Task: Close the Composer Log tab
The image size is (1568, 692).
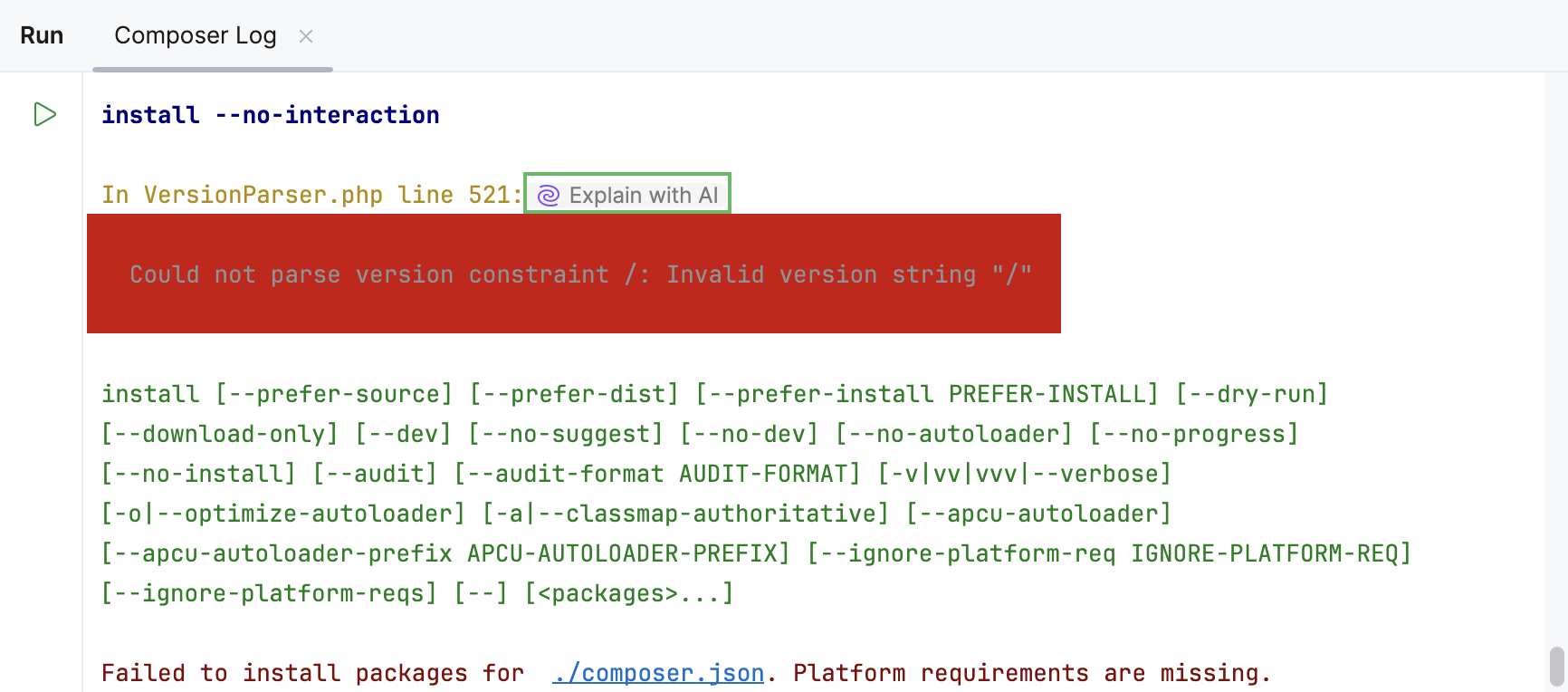Action: point(306,36)
